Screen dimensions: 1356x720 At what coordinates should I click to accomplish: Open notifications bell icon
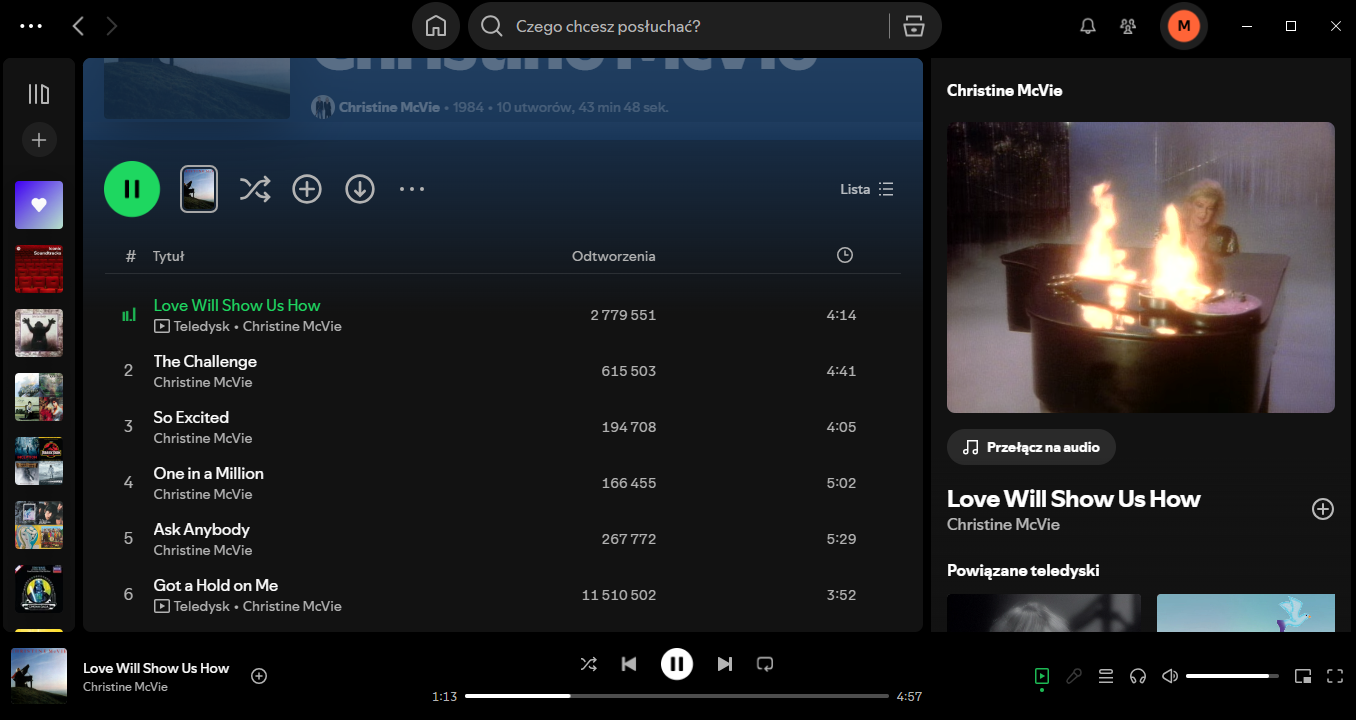tap(1088, 27)
